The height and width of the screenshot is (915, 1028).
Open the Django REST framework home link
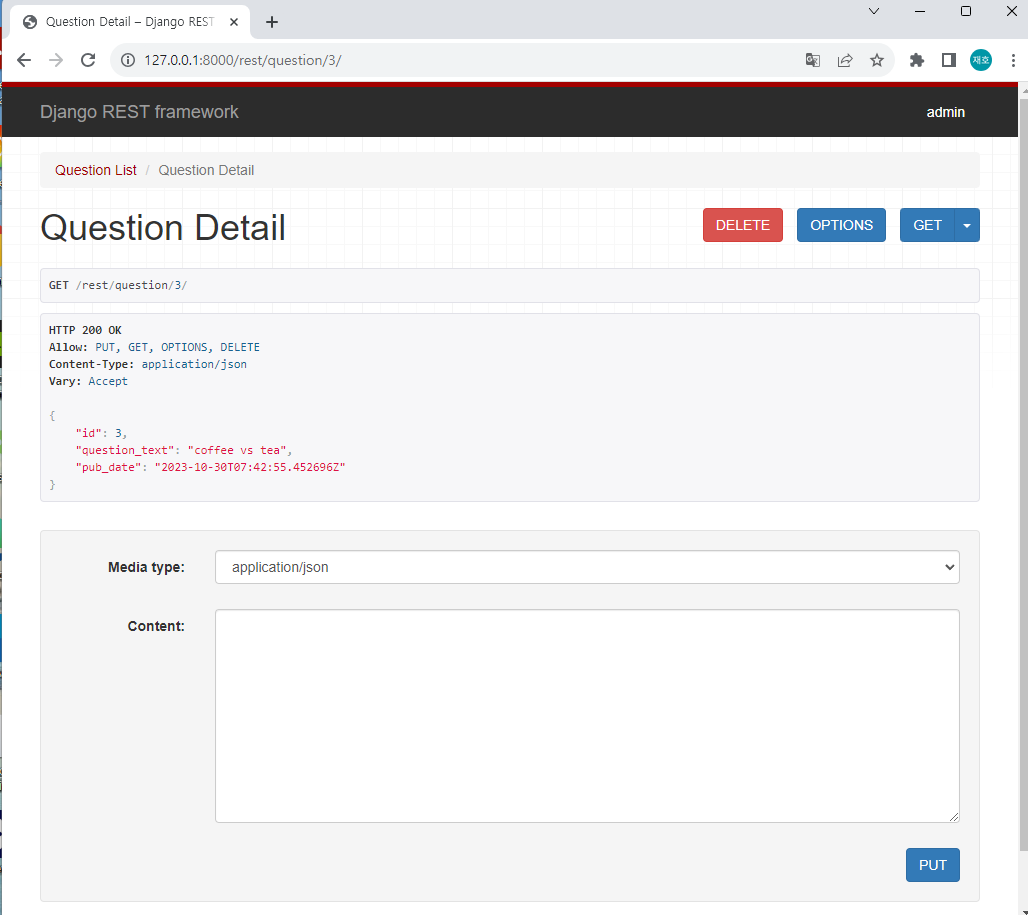139,112
